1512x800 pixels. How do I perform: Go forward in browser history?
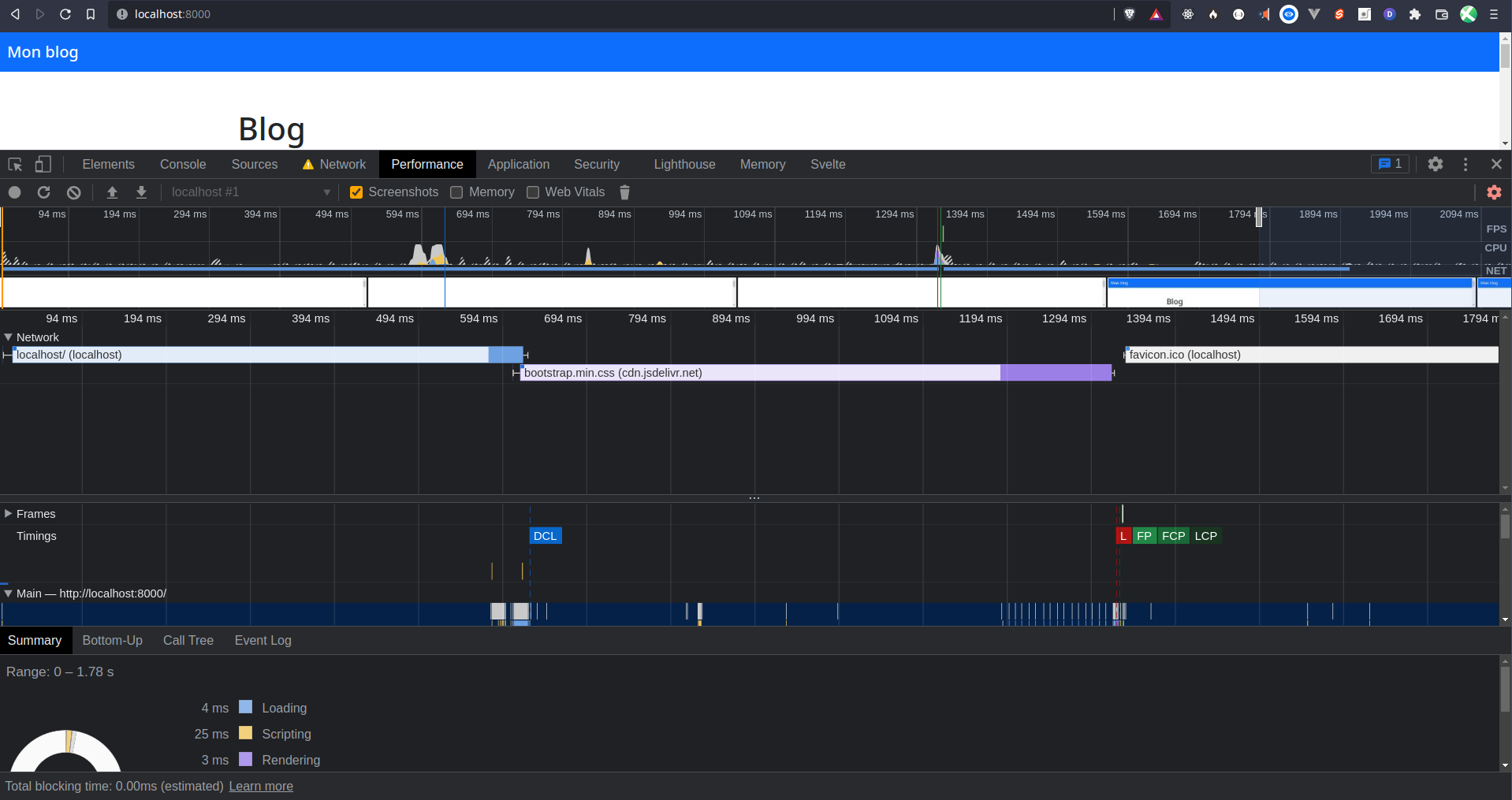point(40,14)
